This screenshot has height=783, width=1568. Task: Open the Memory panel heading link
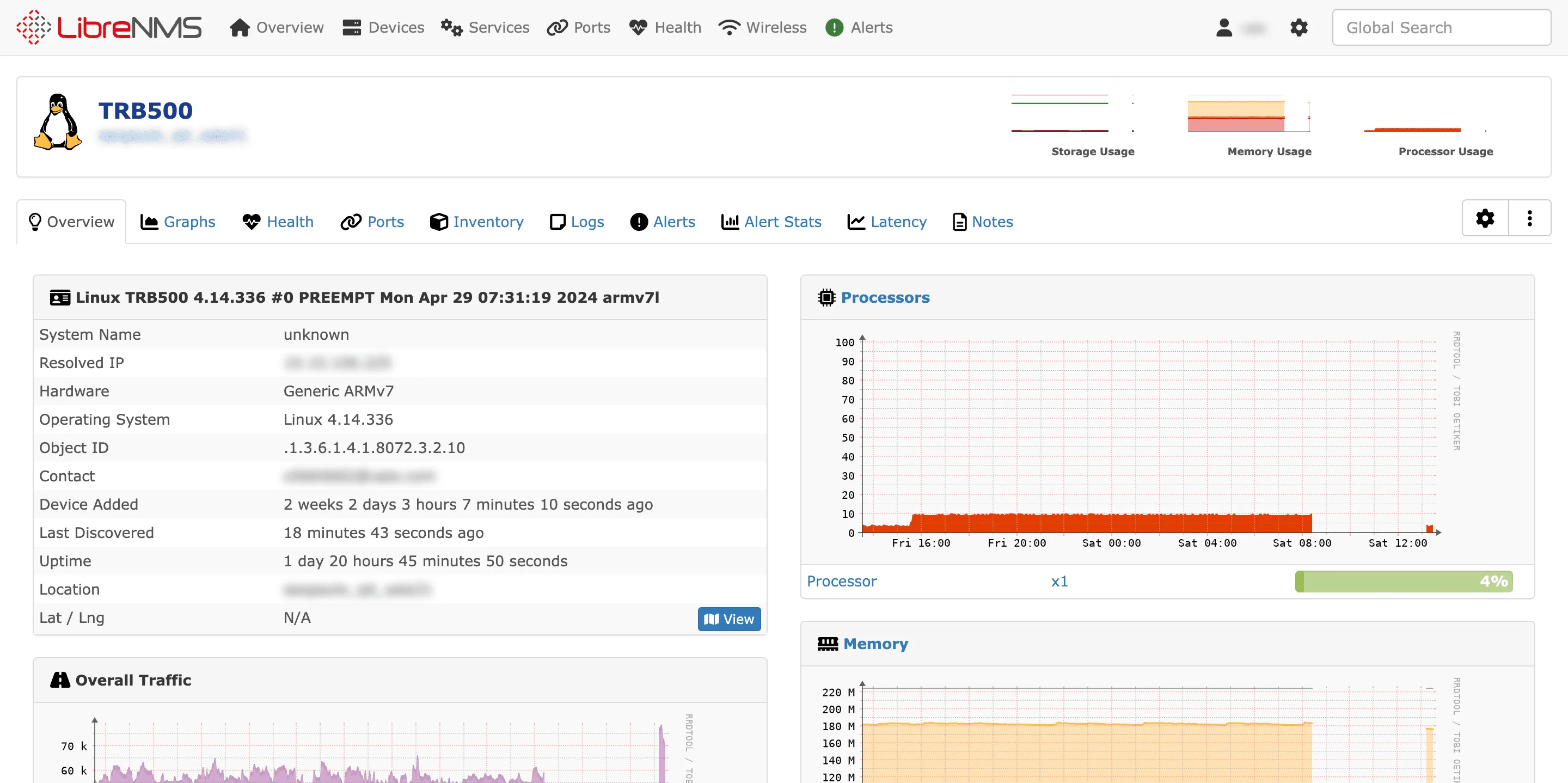tap(875, 644)
